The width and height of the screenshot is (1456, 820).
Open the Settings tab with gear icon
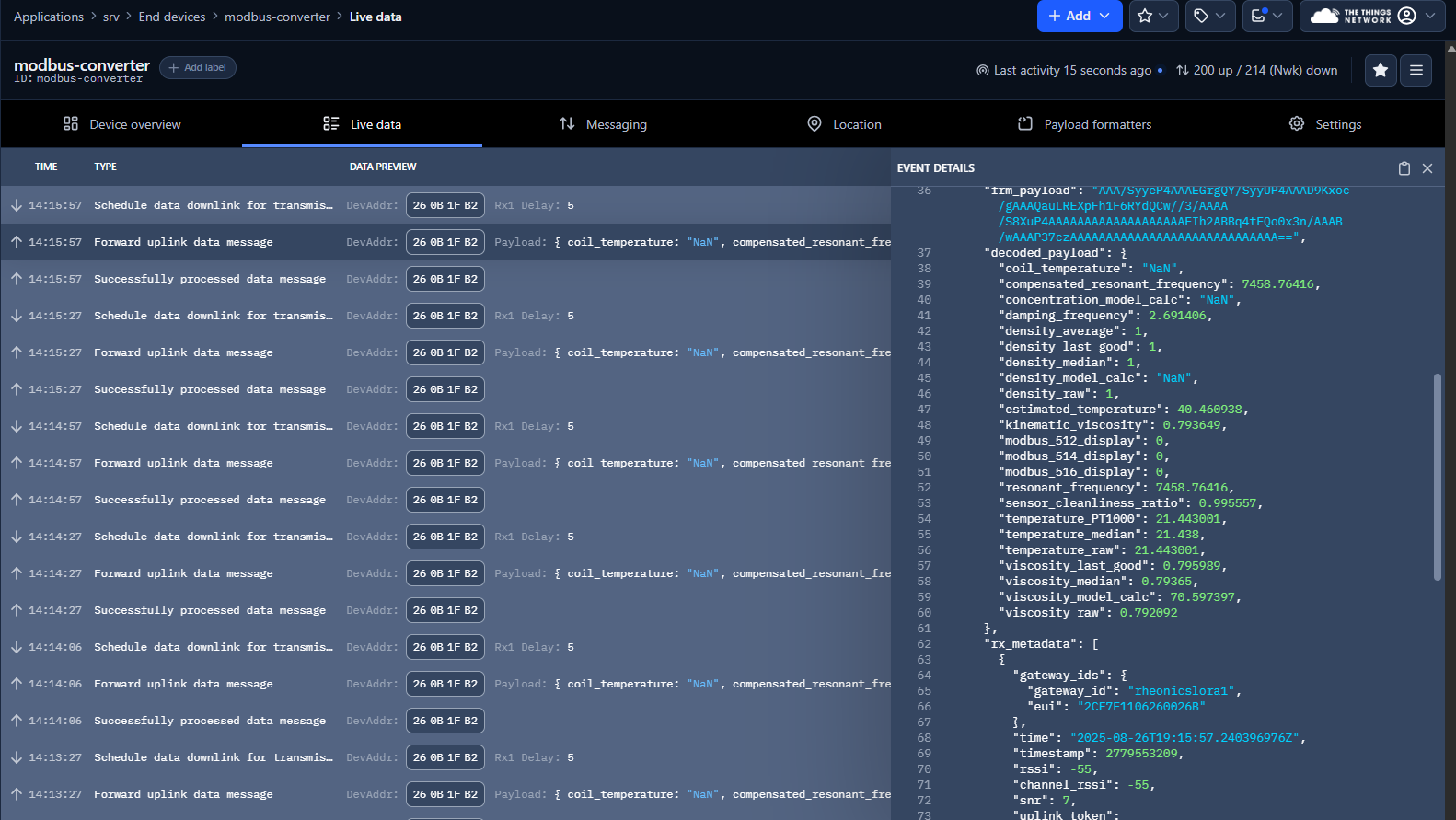tap(1325, 124)
